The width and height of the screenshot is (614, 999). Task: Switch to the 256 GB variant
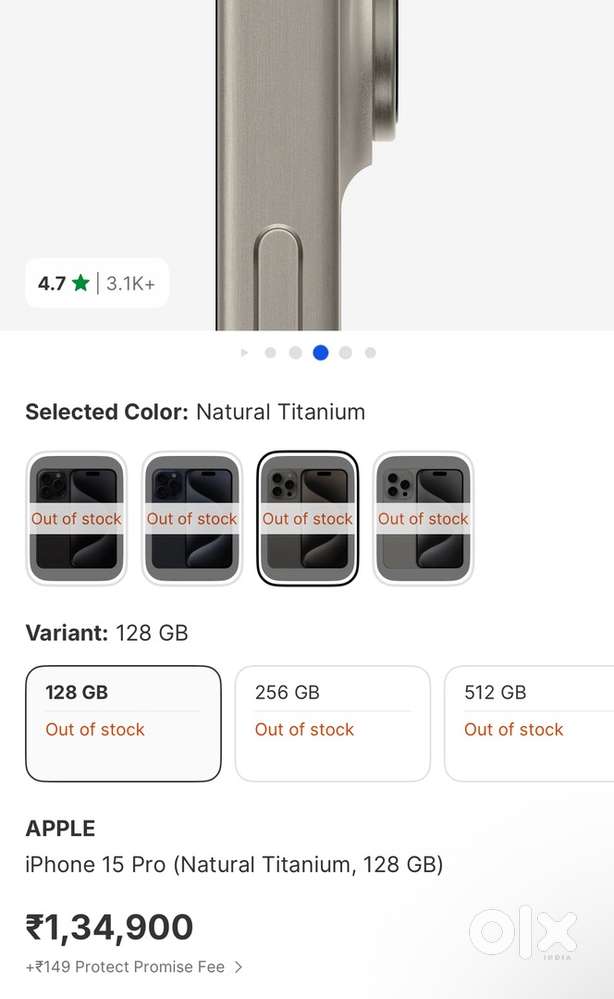tap(332, 723)
